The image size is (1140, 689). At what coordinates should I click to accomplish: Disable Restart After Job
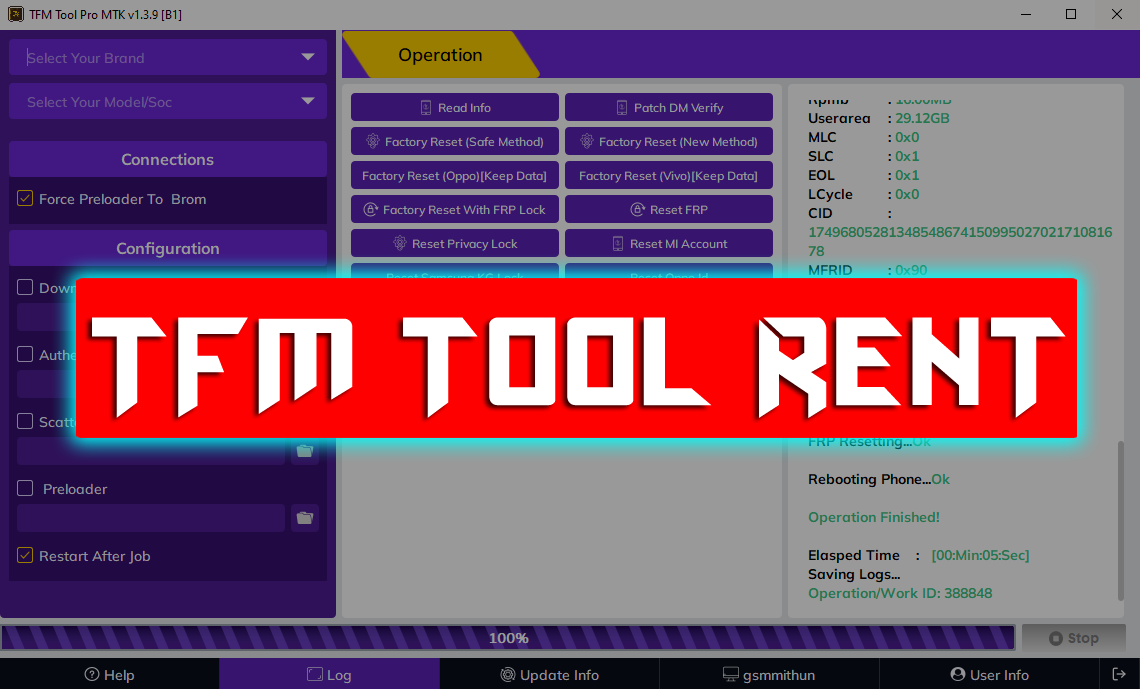(25, 555)
